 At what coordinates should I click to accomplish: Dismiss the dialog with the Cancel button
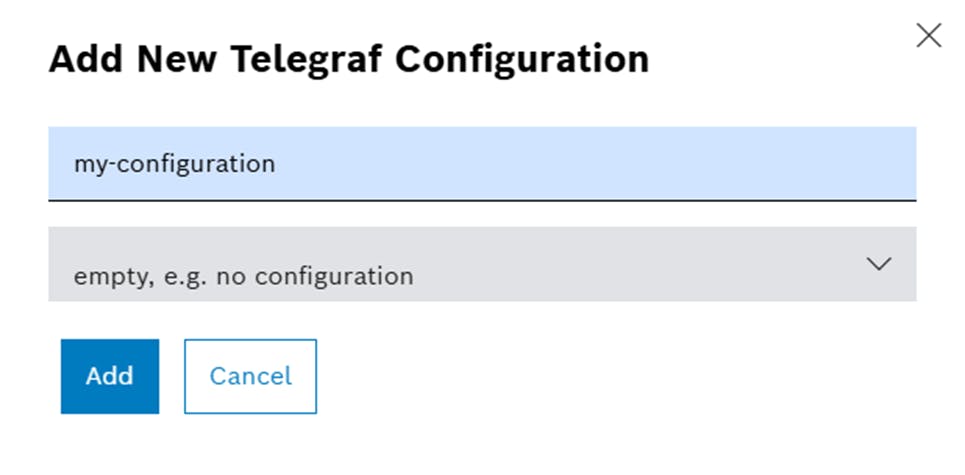click(250, 376)
